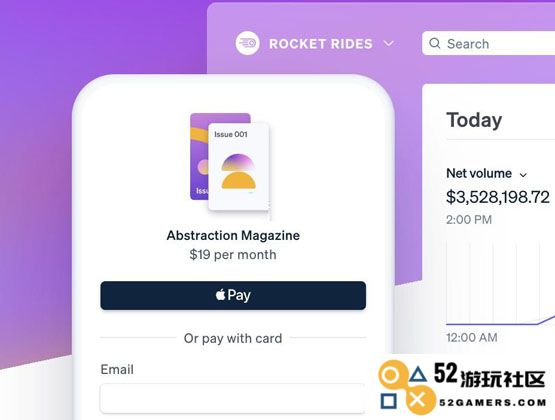Click the blue triangle icon in watermark
Viewport: 555px width, 420px height.
point(418,374)
